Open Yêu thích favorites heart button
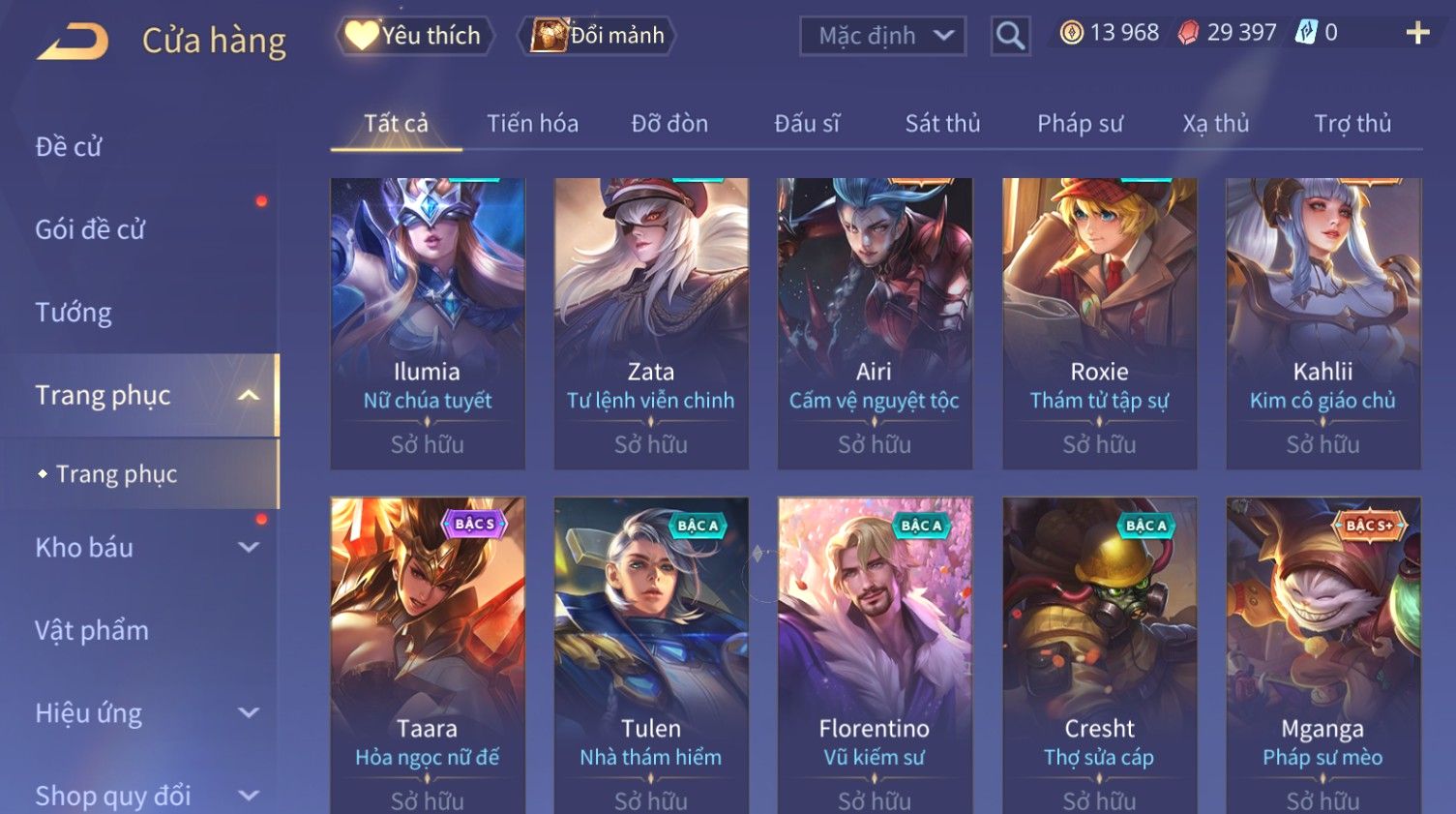This screenshot has height=814, width=1456. [x=414, y=36]
